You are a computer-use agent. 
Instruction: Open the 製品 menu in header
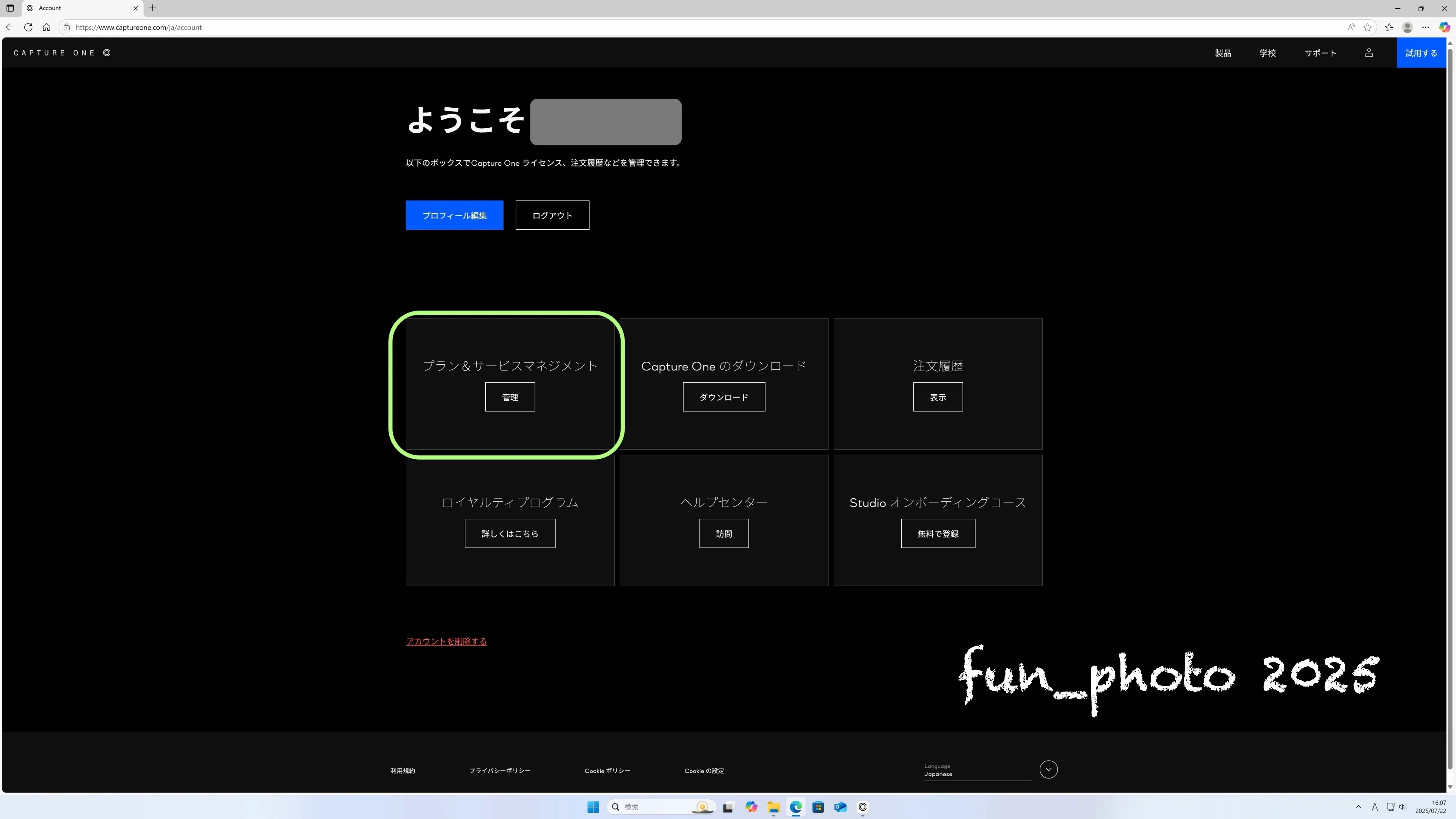coord(1222,53)
